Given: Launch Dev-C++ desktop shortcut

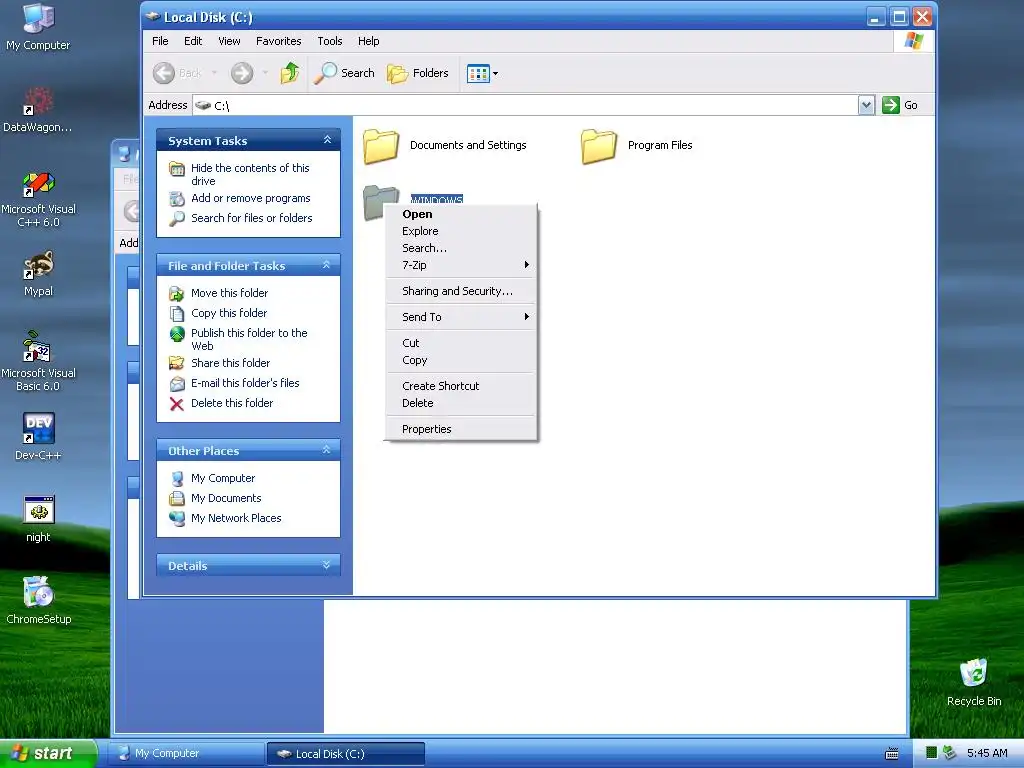Looking at the screenshot, I should pos(38,436).
